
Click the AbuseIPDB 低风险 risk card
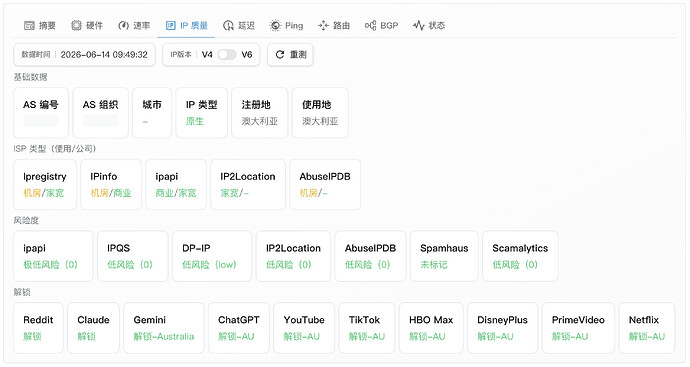371,256
